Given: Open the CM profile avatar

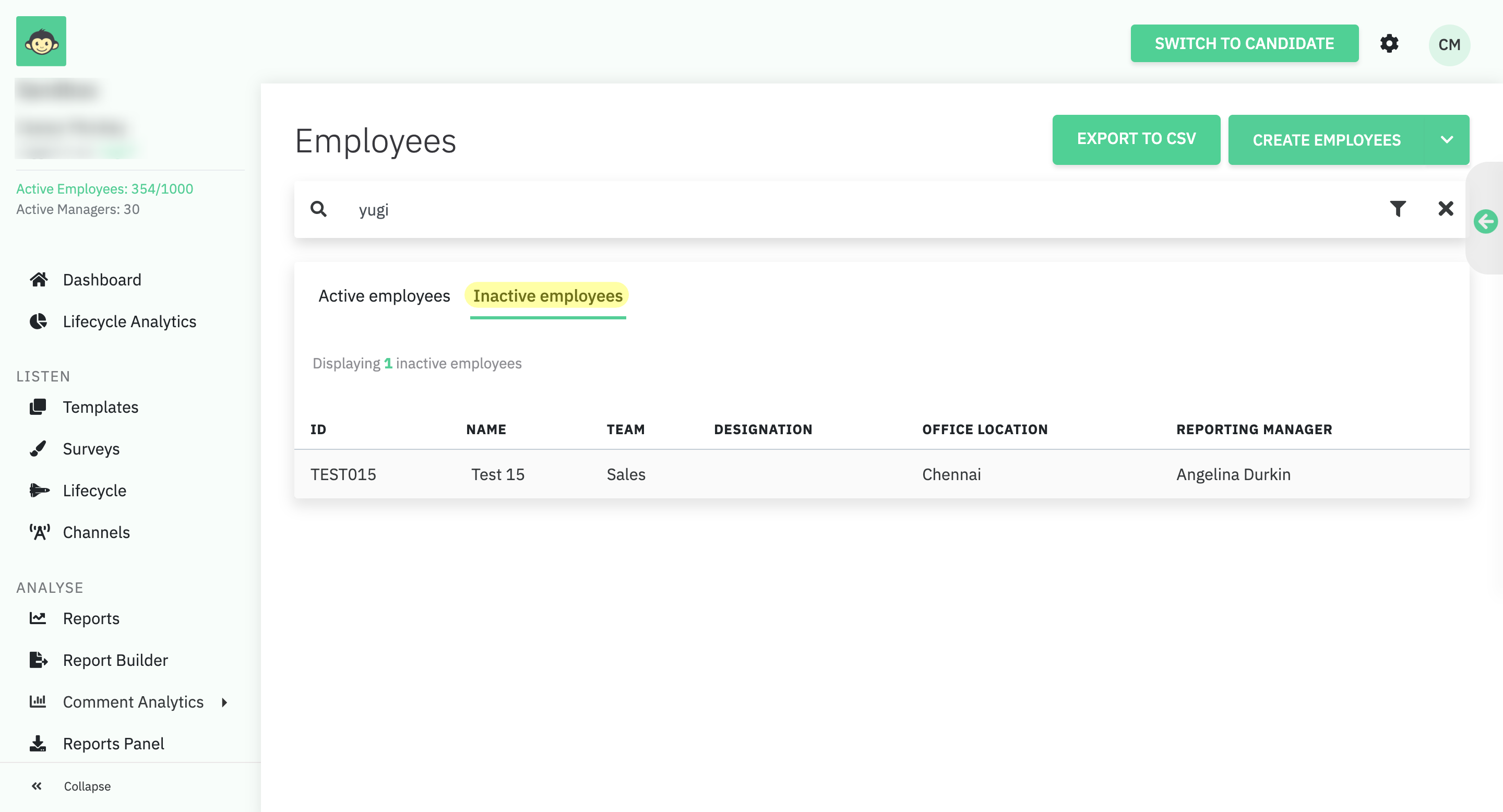Looking at the screenshot, I should [1448, 45].
